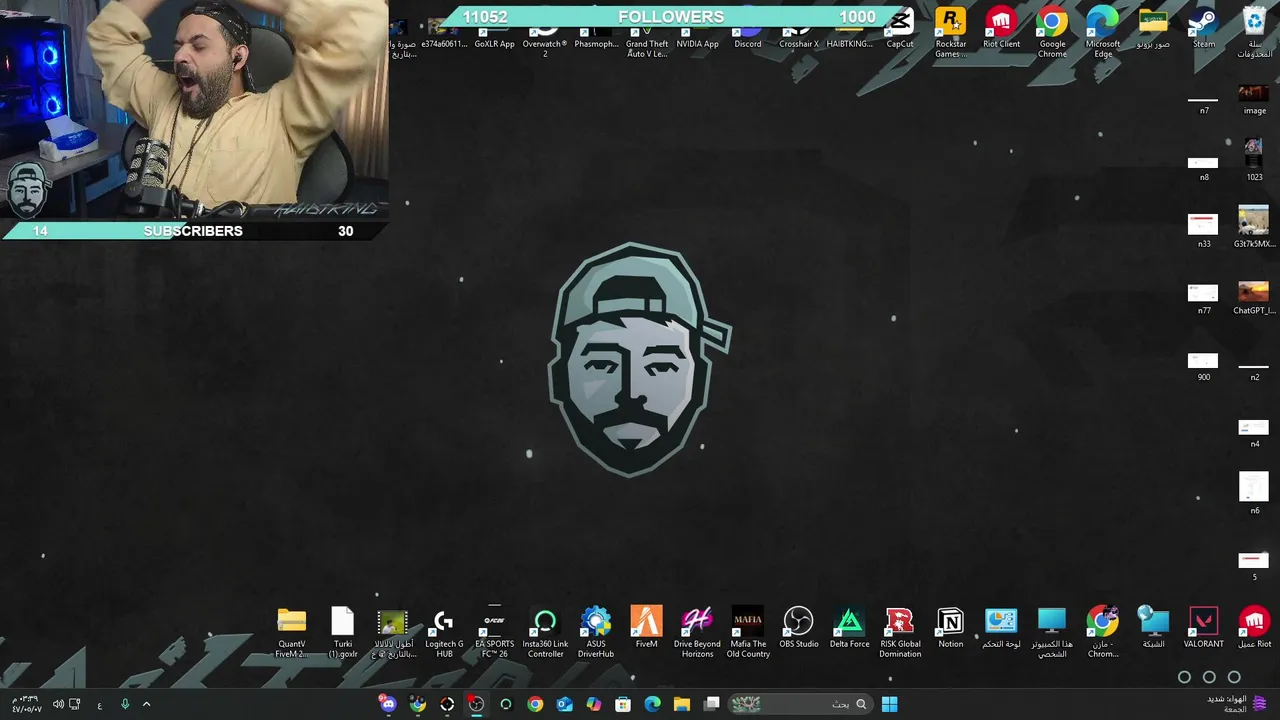The width and height of the screenshot is (1280, 720).
Task: Select the desktop file named 1023
Action: coord(1254,160)
